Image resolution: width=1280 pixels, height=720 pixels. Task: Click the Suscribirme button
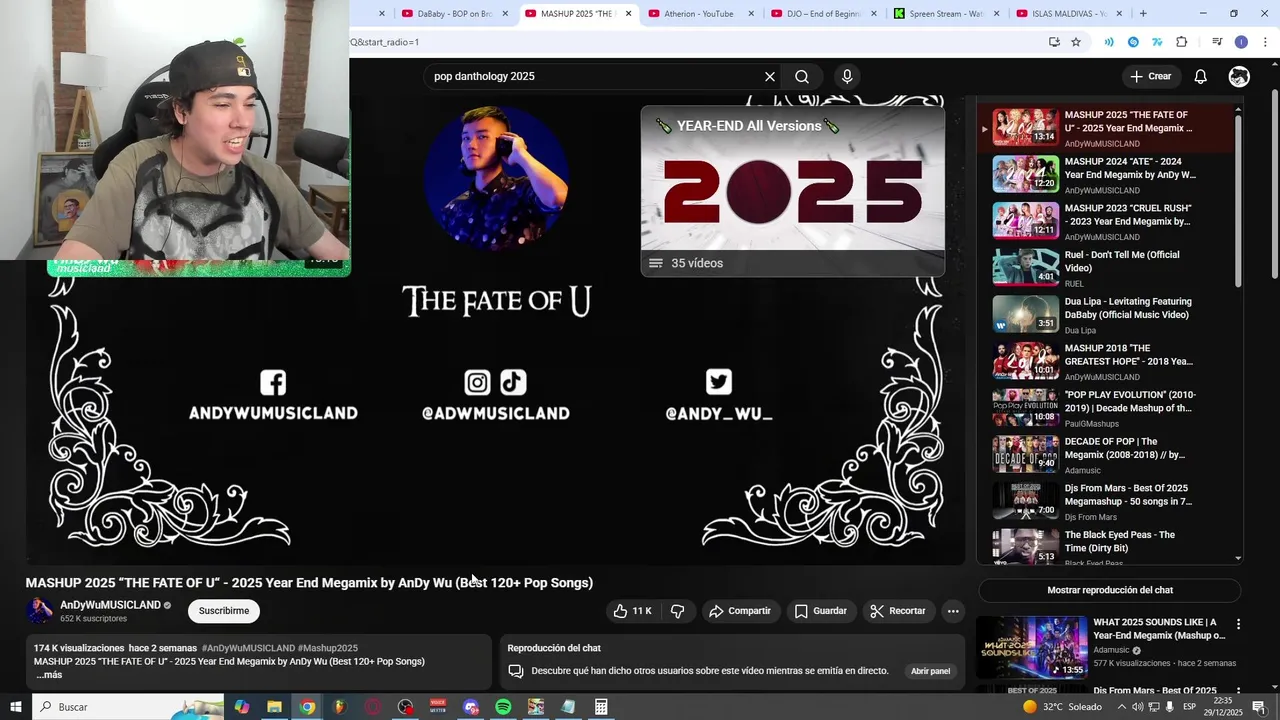224,611
